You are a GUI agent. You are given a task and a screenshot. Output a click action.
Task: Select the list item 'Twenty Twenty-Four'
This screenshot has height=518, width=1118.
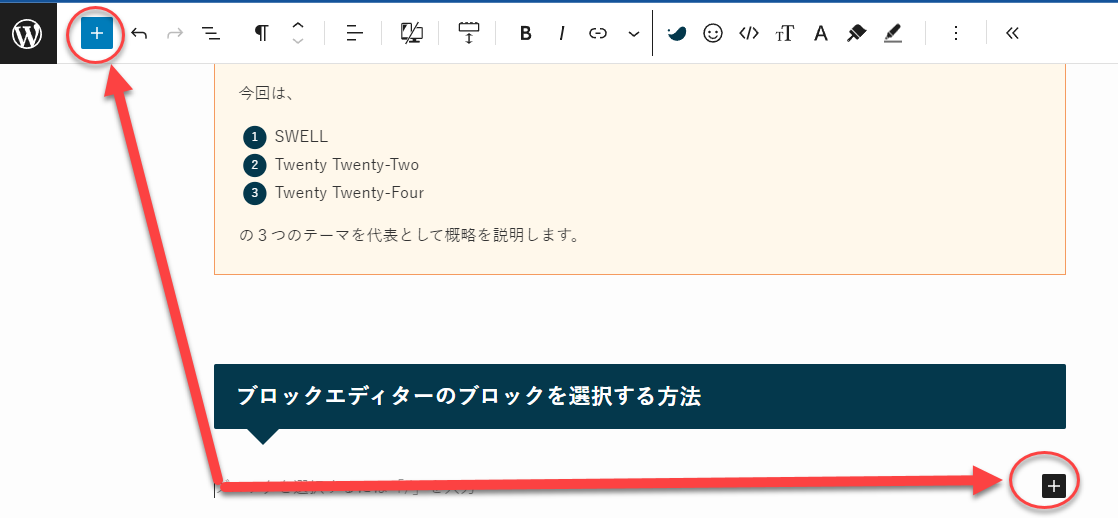(349, 193)
